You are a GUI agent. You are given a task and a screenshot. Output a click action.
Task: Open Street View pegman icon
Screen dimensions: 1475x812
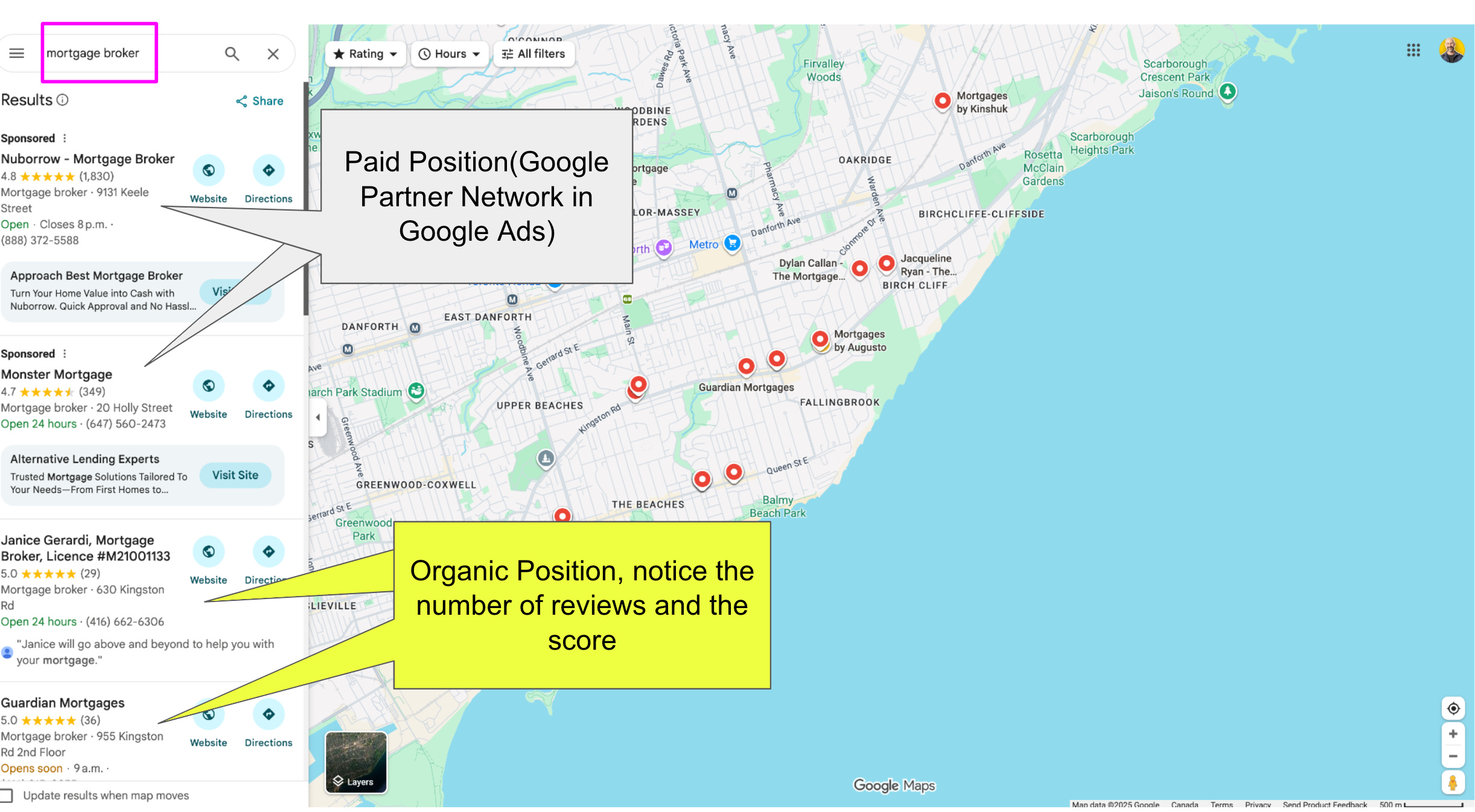tap(1453, 782)
